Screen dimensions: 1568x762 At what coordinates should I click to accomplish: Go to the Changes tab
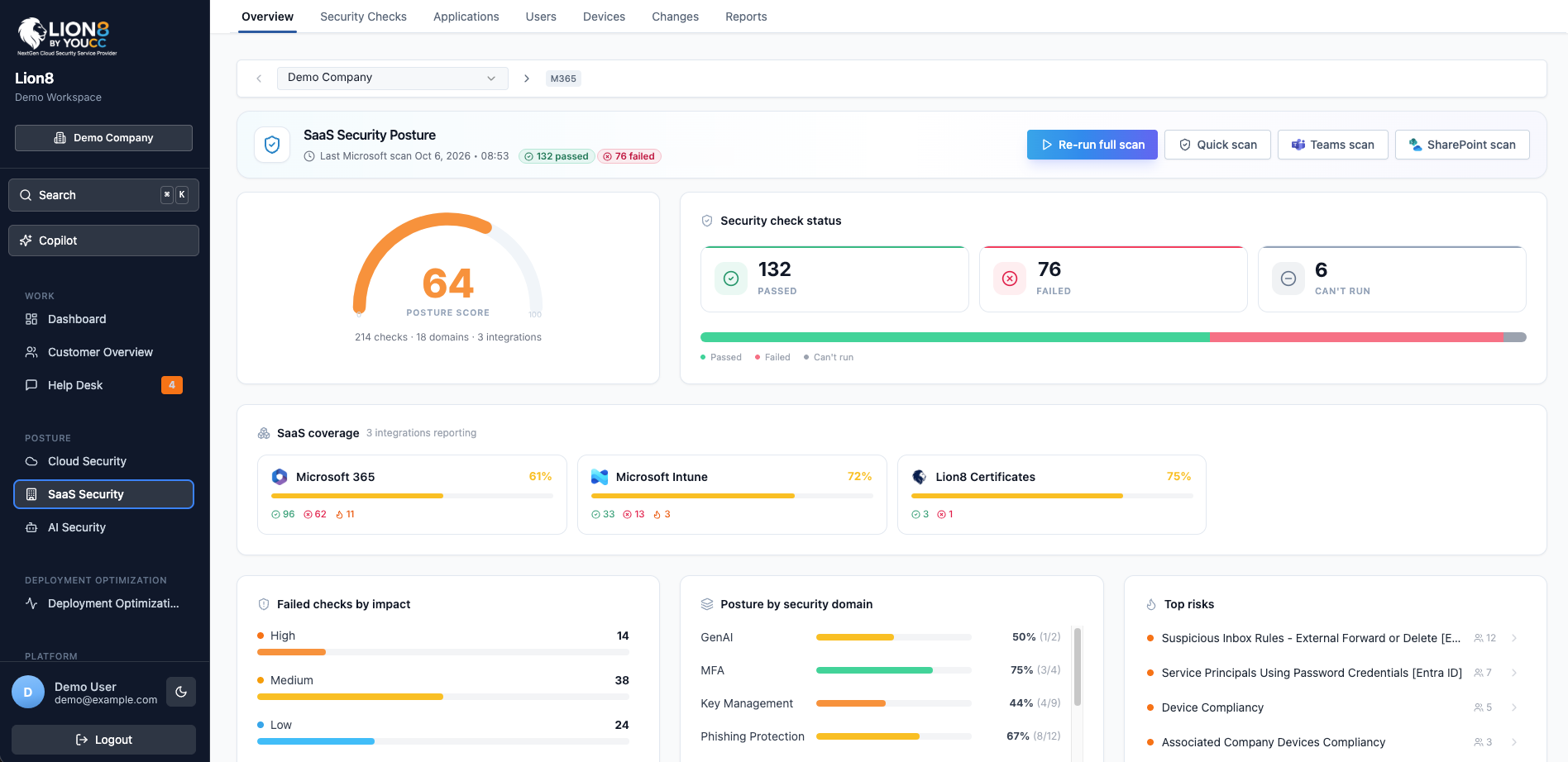(x=675, y=17)
